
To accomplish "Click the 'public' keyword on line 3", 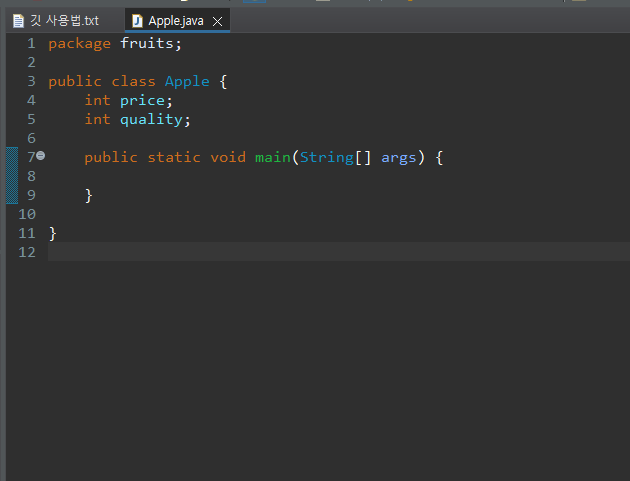I will [75, 82].
